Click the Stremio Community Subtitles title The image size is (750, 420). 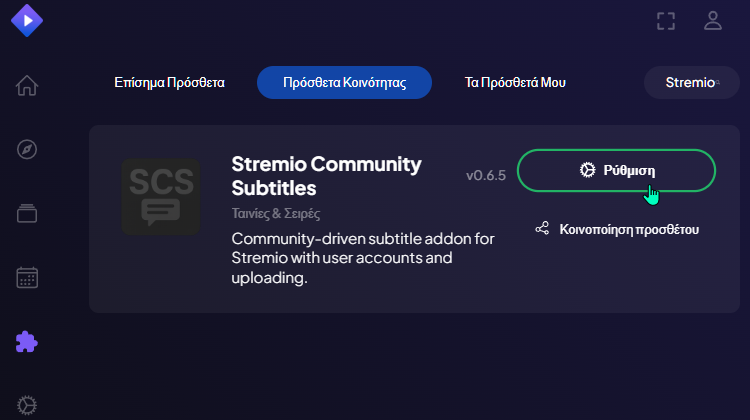(x=326, y=175)
